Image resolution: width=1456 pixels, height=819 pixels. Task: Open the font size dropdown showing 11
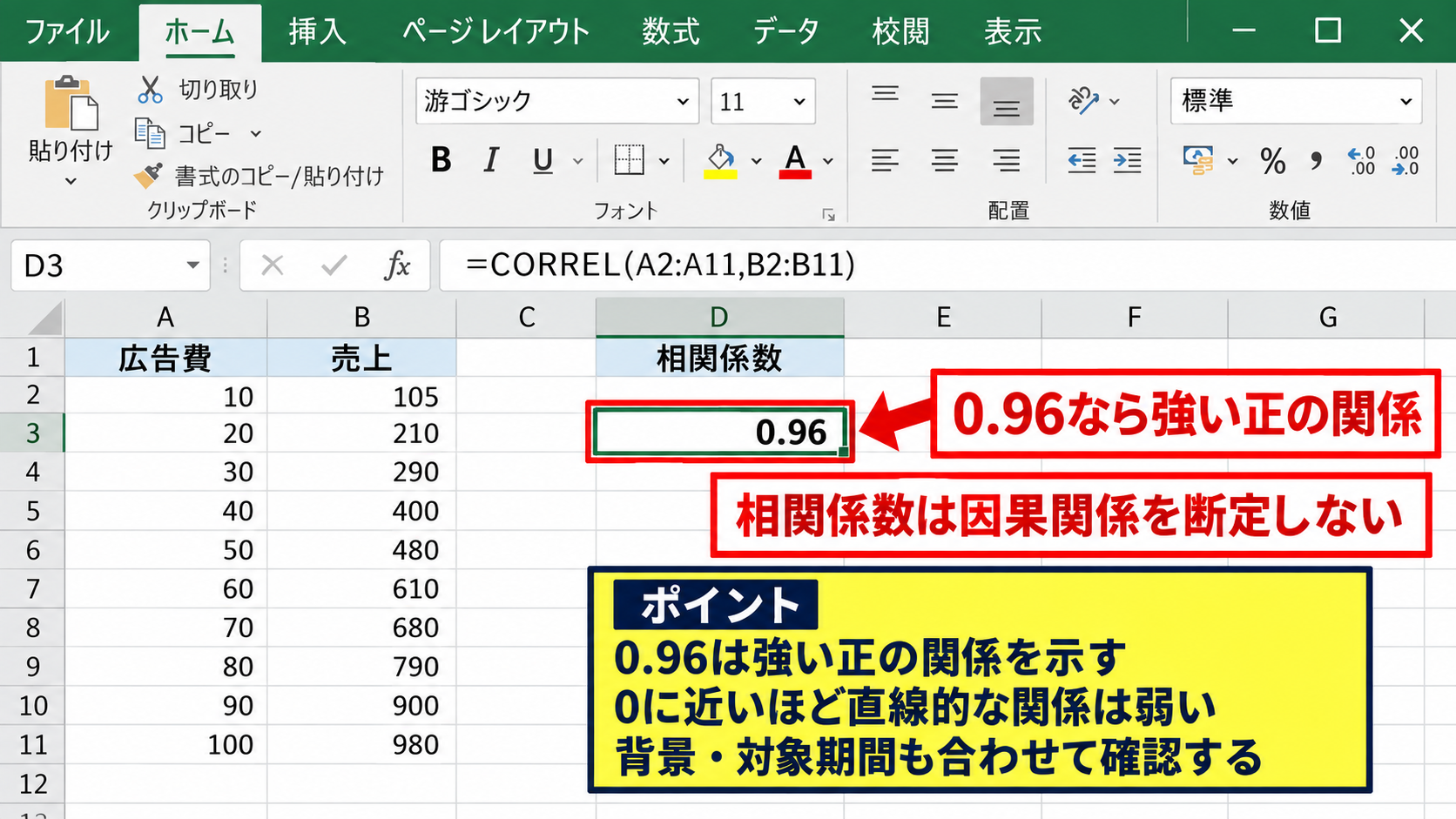[x=799, y=101]
